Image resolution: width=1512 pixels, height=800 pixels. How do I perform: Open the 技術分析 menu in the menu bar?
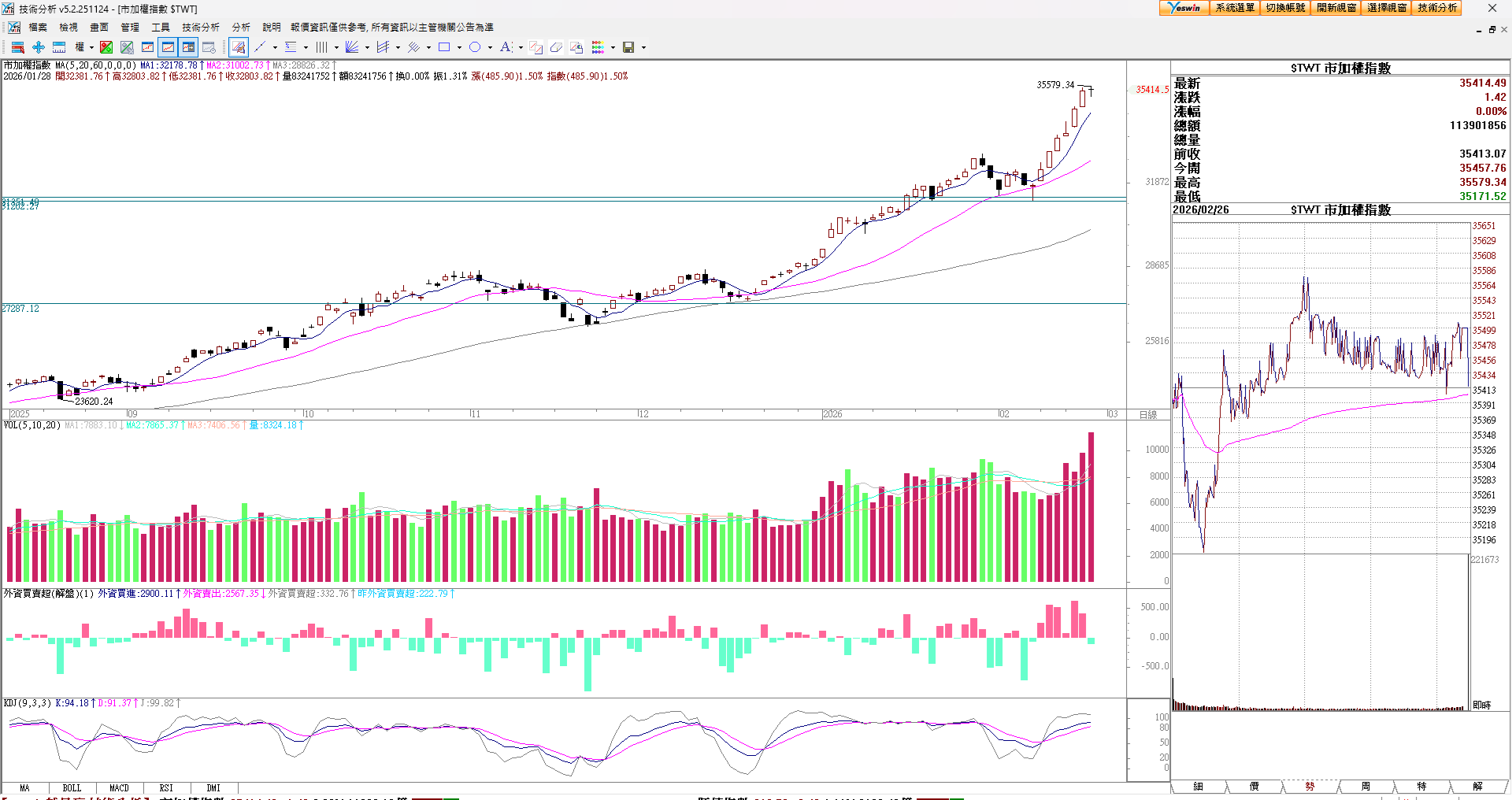[201, 27]
